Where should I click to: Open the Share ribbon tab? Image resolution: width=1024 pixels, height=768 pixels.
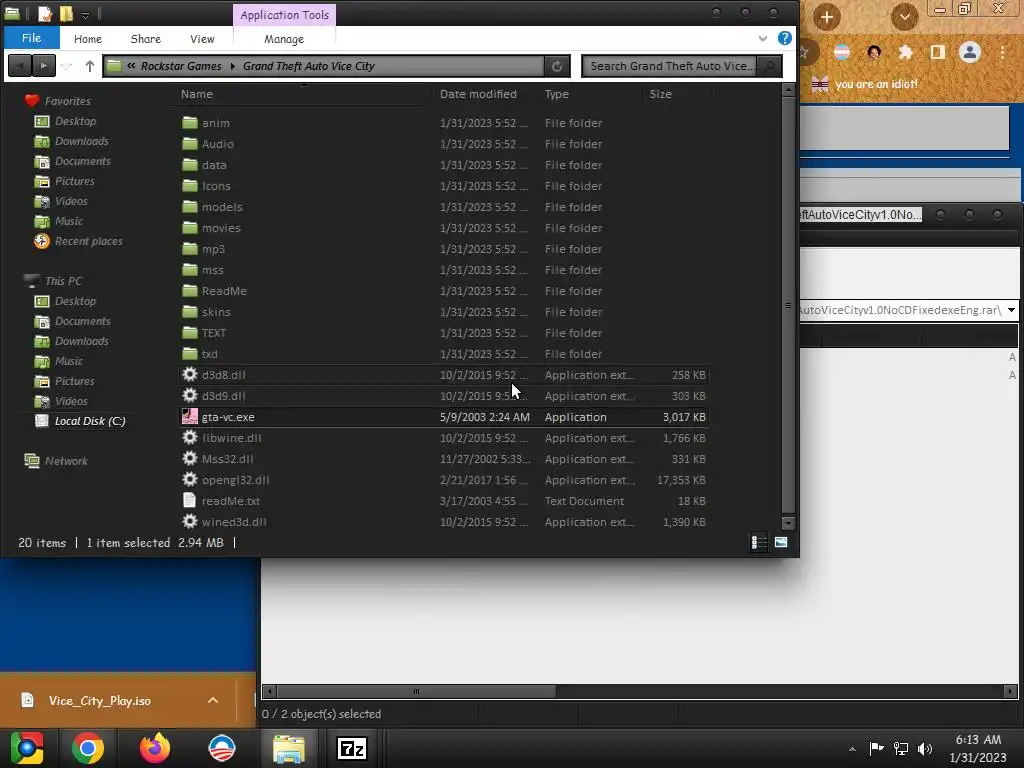coord(145,39)
